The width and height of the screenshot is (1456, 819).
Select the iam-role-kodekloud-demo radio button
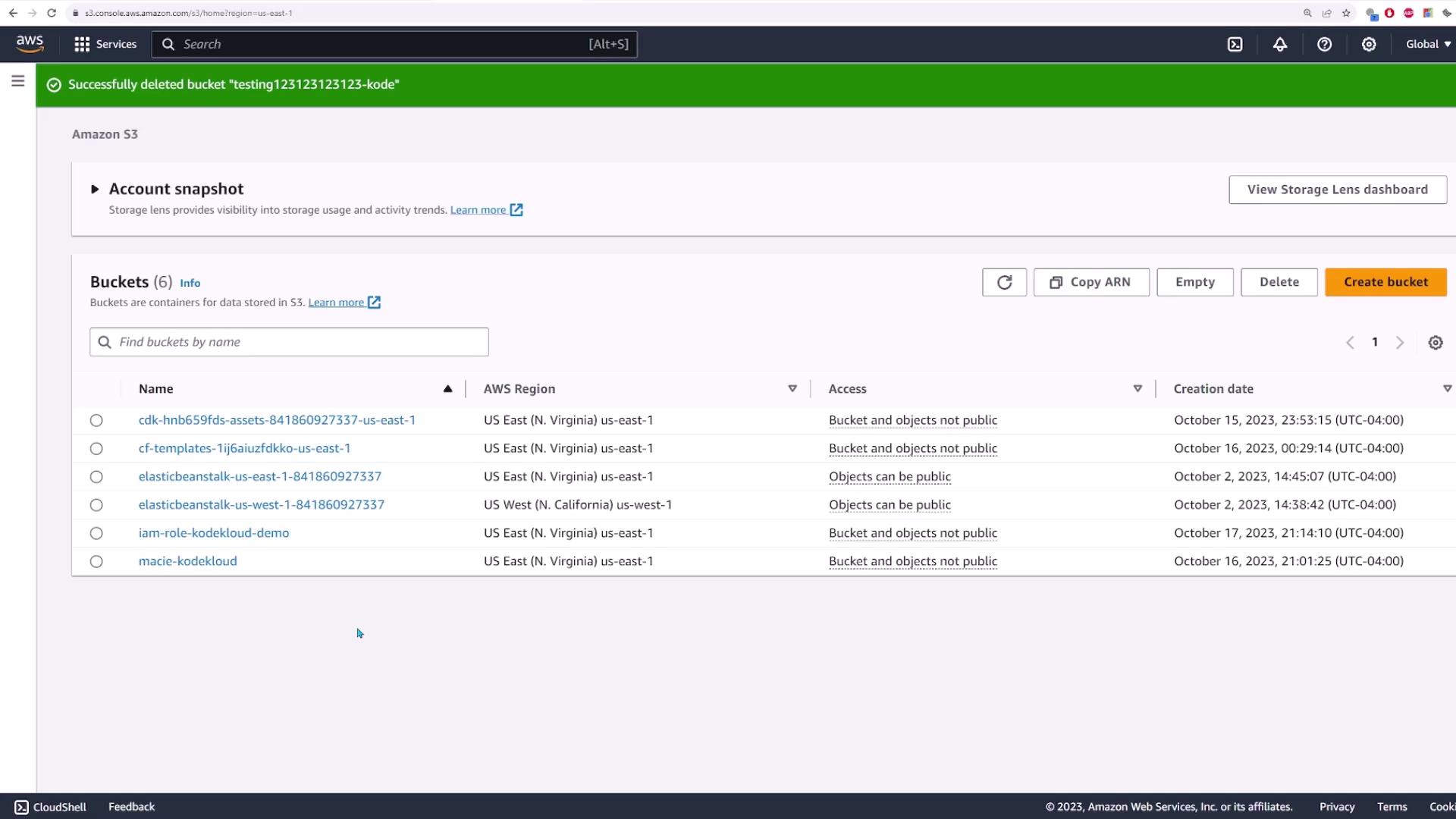pos(96,534)
